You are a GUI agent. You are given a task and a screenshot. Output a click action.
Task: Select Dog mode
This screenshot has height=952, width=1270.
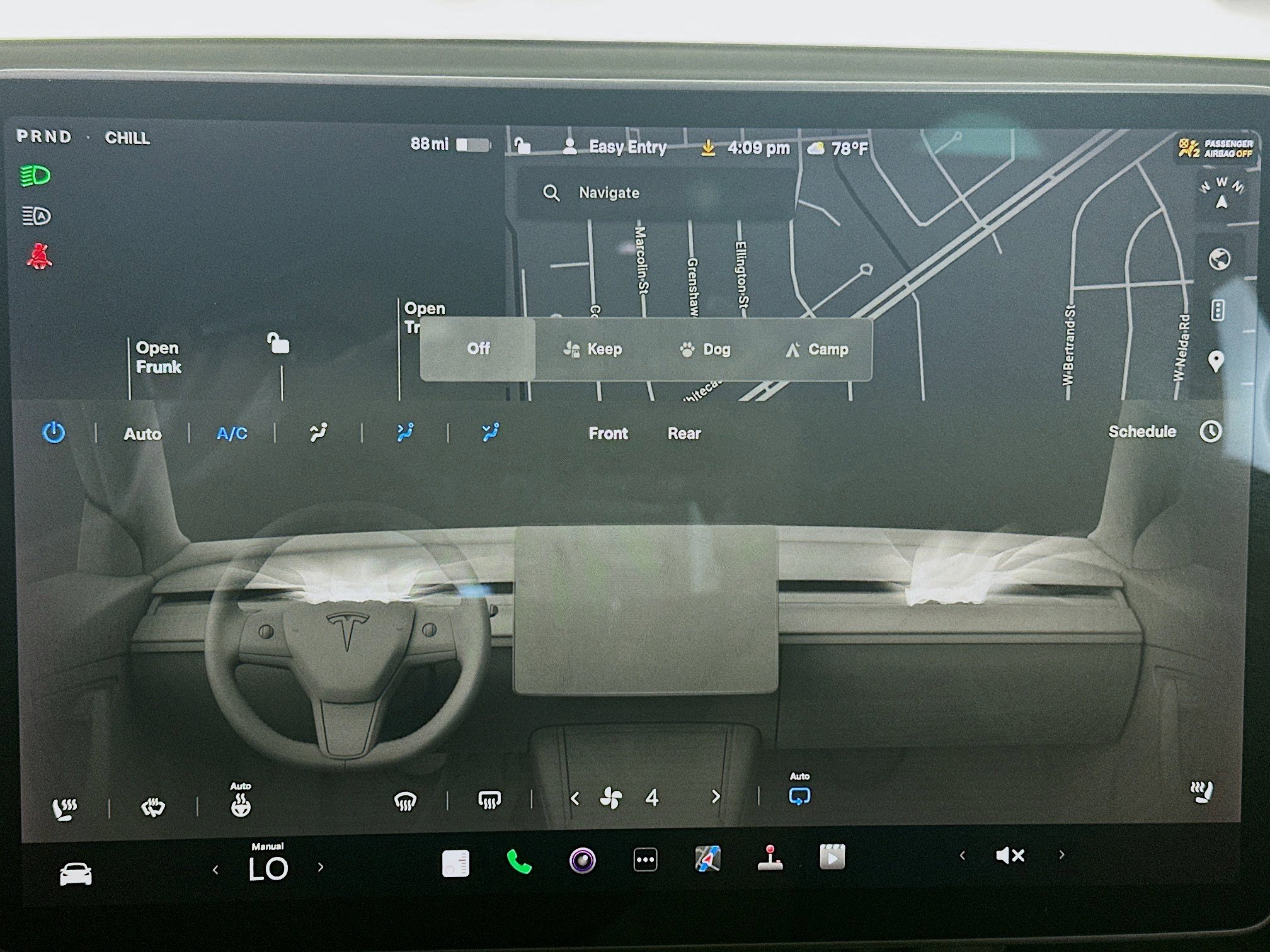click(x=706, y=349)
